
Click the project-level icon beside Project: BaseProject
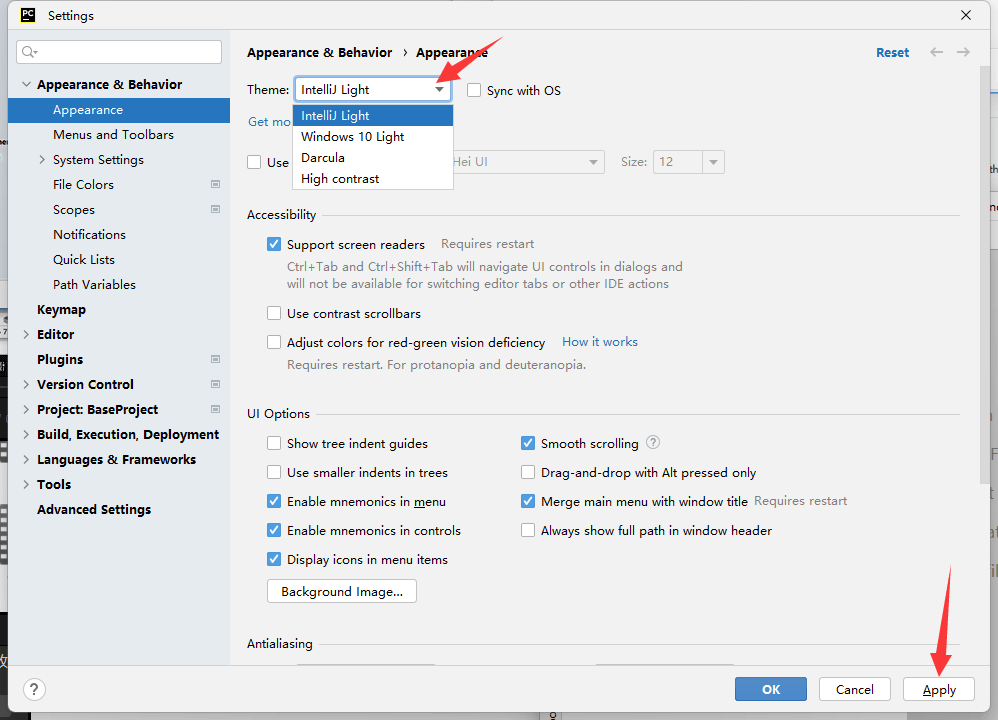[215, 409]
